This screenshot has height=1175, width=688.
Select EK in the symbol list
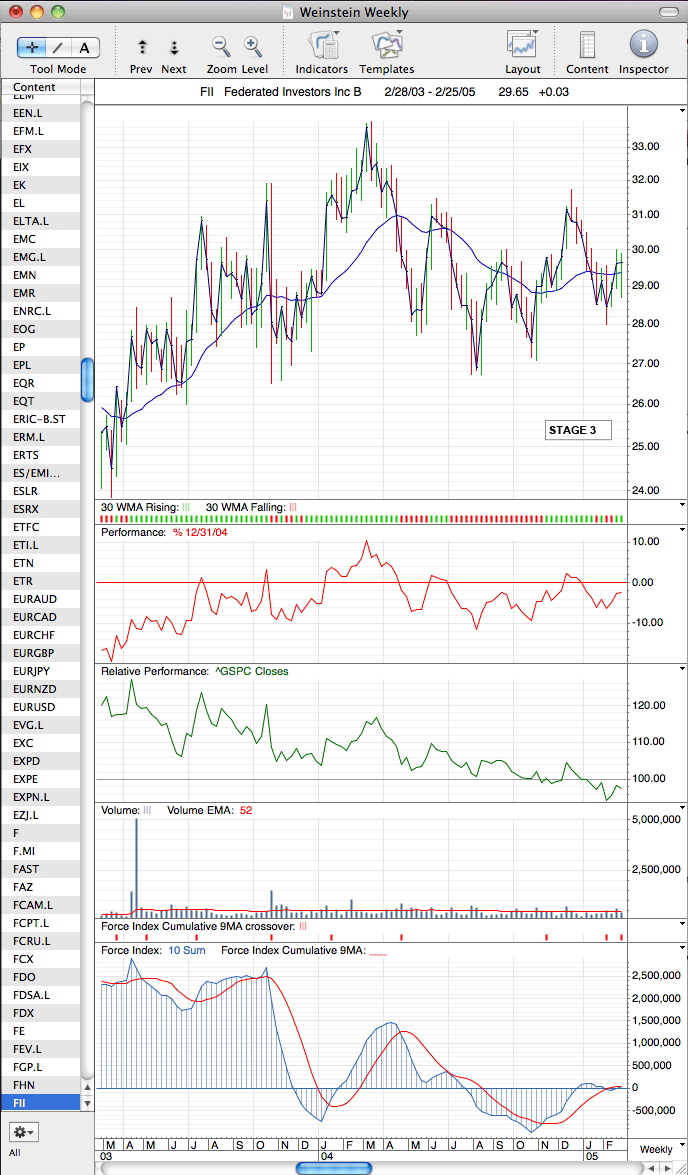click(x=40, y=185)
